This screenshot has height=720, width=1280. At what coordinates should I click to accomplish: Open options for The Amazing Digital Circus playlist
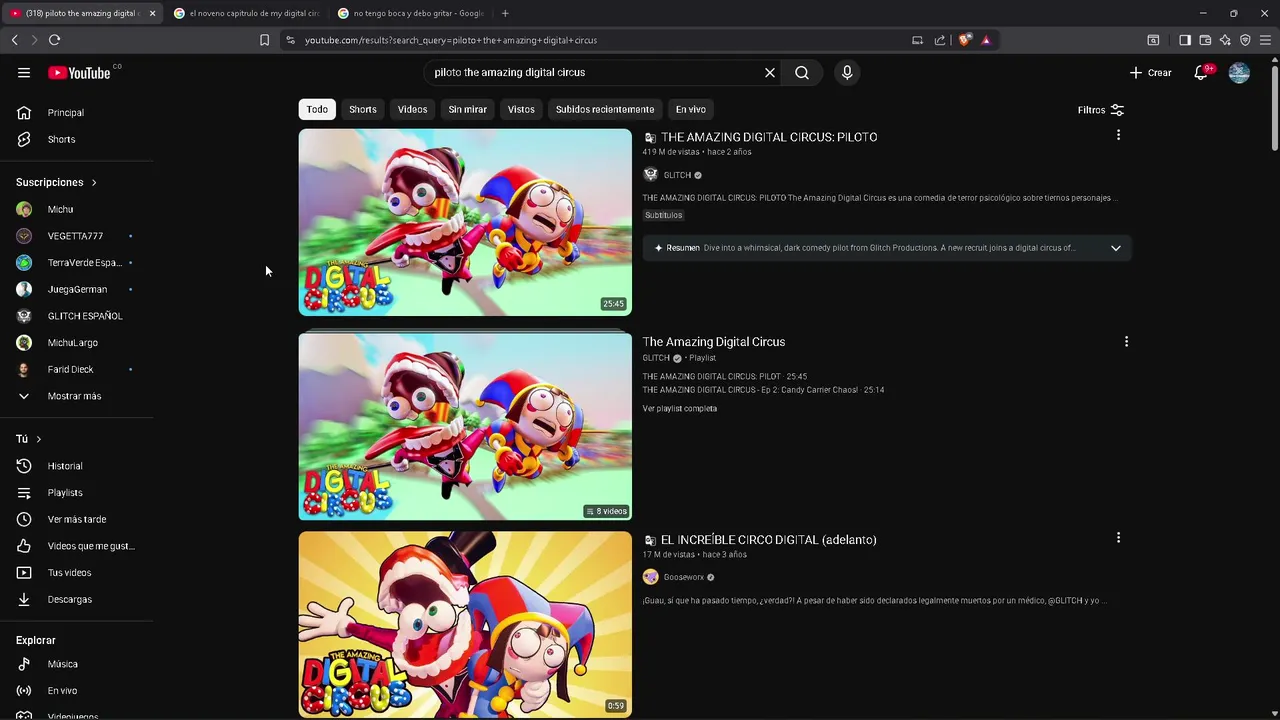click(1126, 341)
